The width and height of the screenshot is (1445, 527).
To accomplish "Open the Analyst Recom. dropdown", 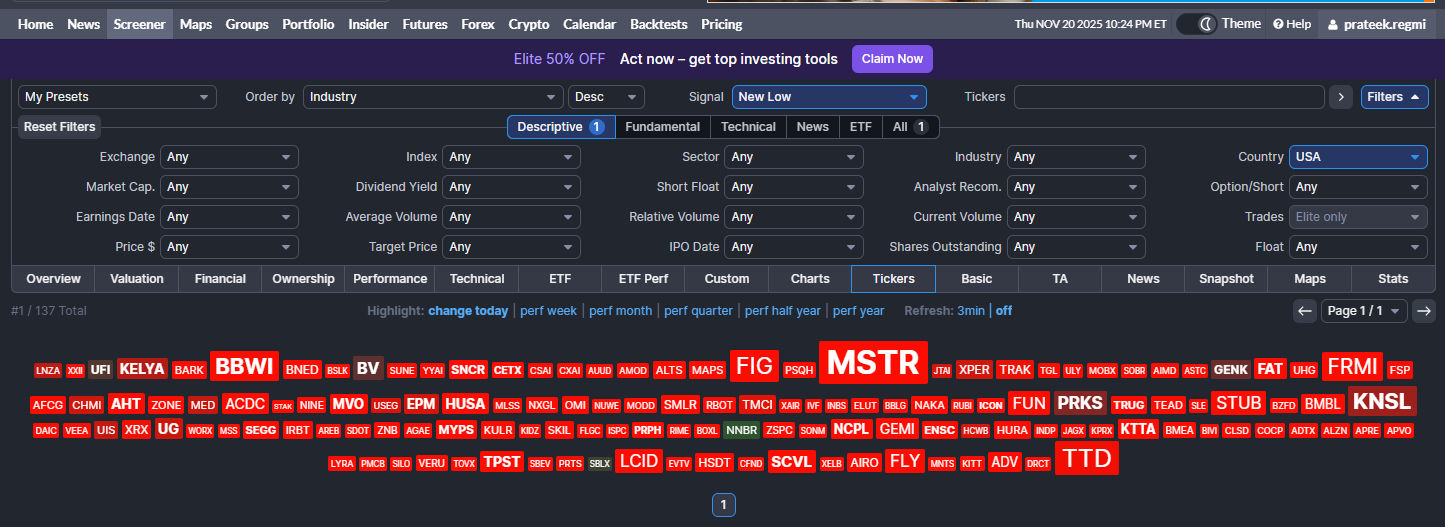I will coord(1076,187).
